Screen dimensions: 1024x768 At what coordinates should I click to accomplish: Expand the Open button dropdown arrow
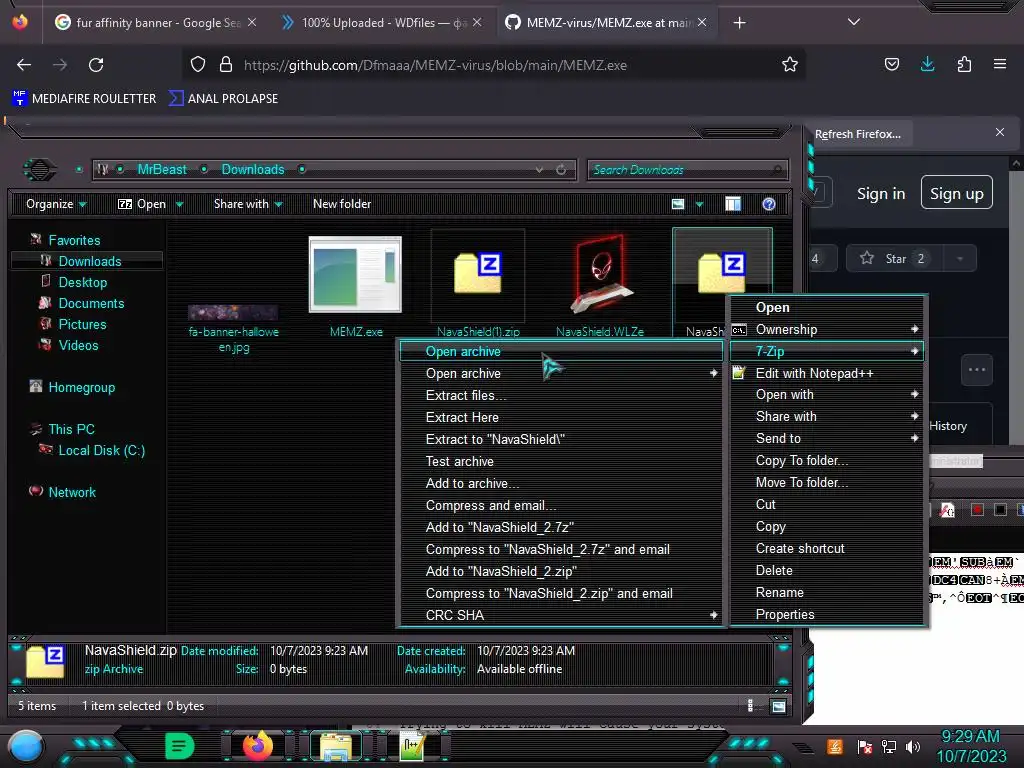179,205
